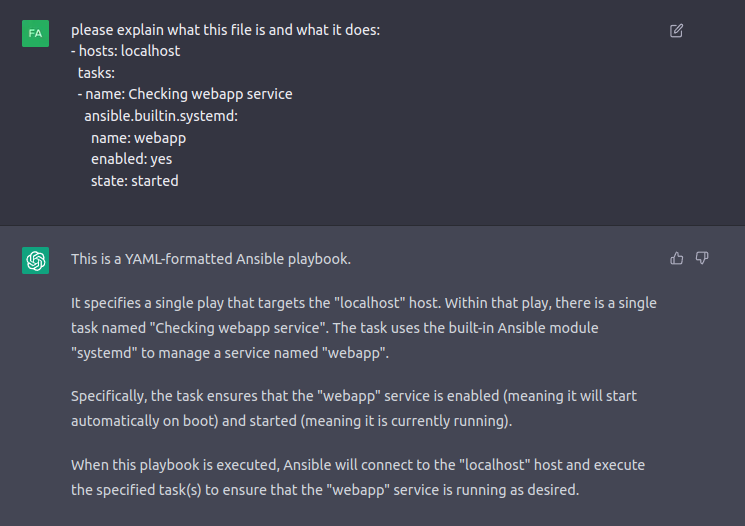Click the green FA user avatar
This screenshot has height=526, width=745.
(35, 33)
